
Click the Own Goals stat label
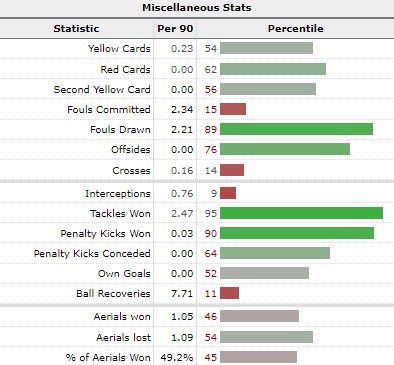[x=124, y=274]
